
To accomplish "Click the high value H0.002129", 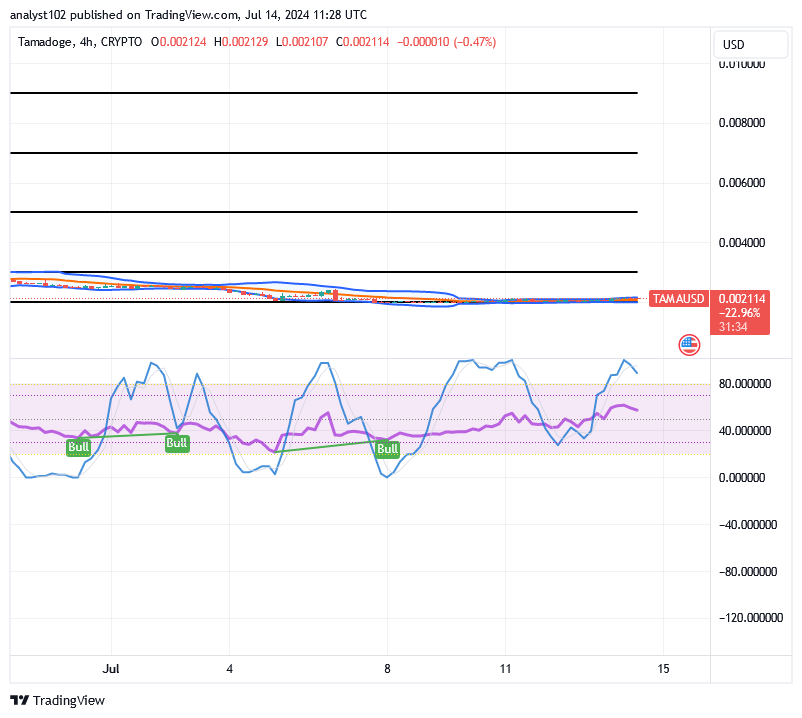I will pos(241,42).
